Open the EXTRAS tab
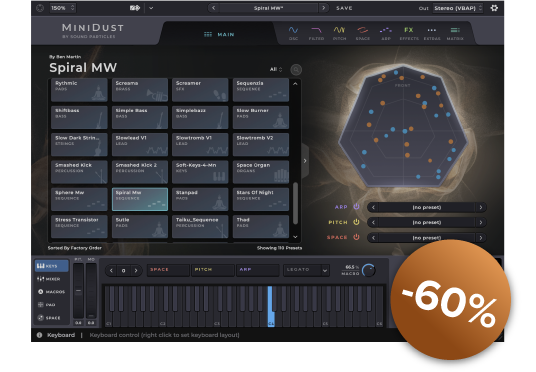 coord(432,34)
